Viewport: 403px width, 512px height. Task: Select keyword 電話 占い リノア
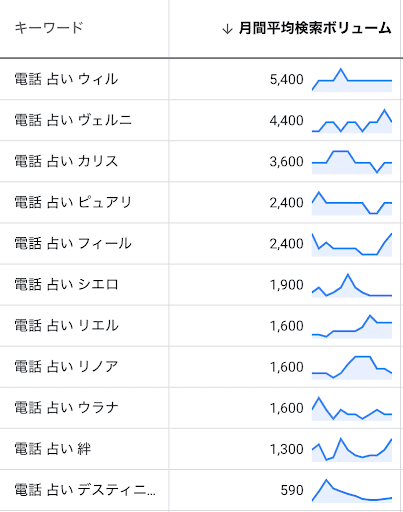[x=66, y=367]
